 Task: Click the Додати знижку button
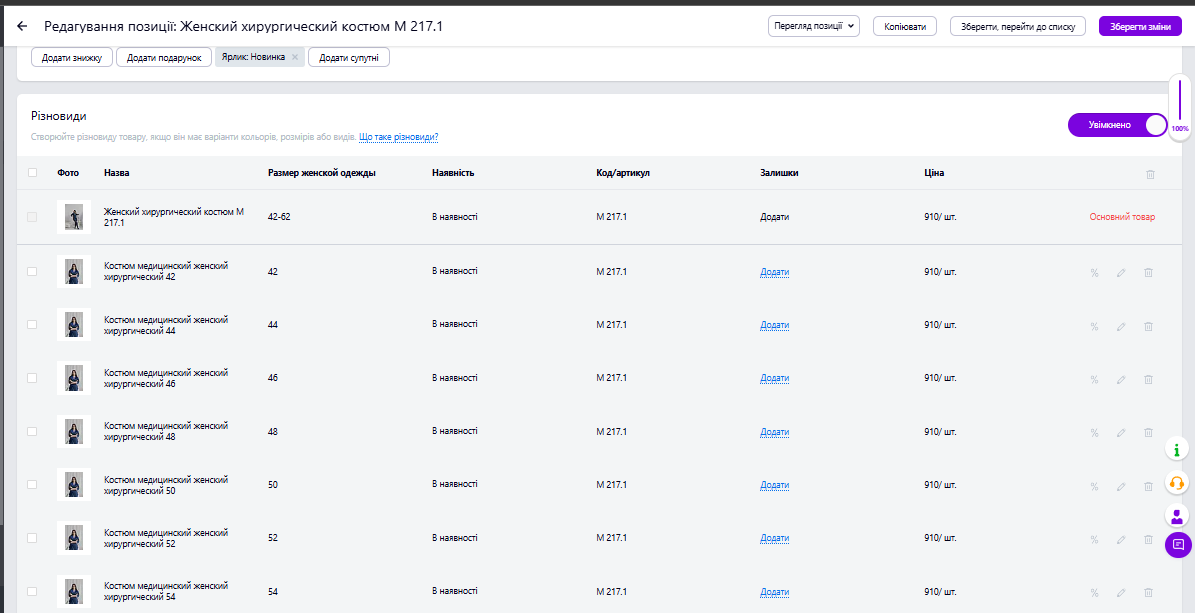click(72, 57)
